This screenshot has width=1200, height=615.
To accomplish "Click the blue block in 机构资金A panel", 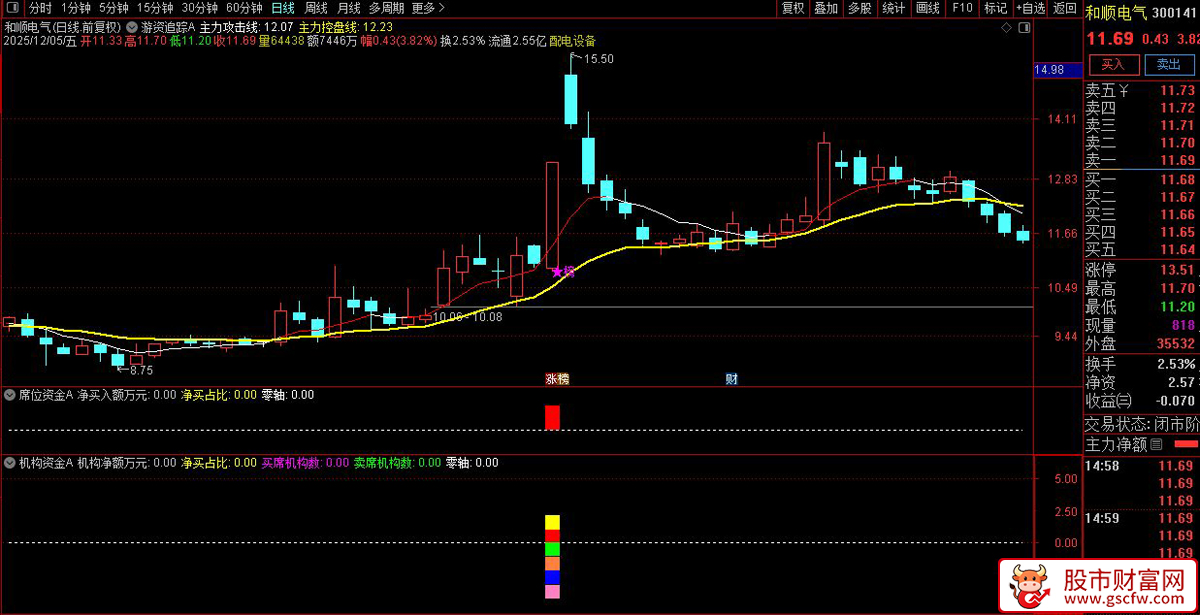I will coord(552,578).
